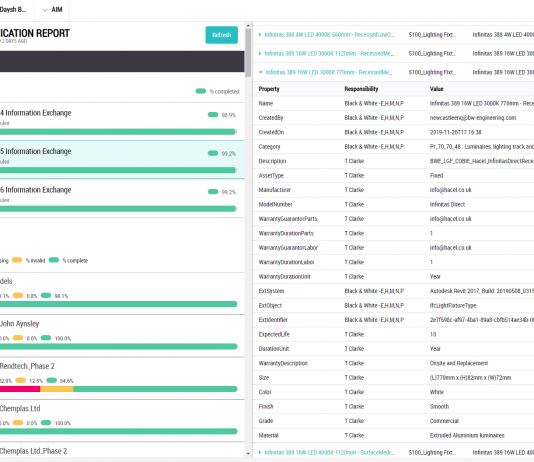Viewport: 534px width, 462px height.
Task: Select the 6 Information Exchange row
Action: [x=122, y=198]
